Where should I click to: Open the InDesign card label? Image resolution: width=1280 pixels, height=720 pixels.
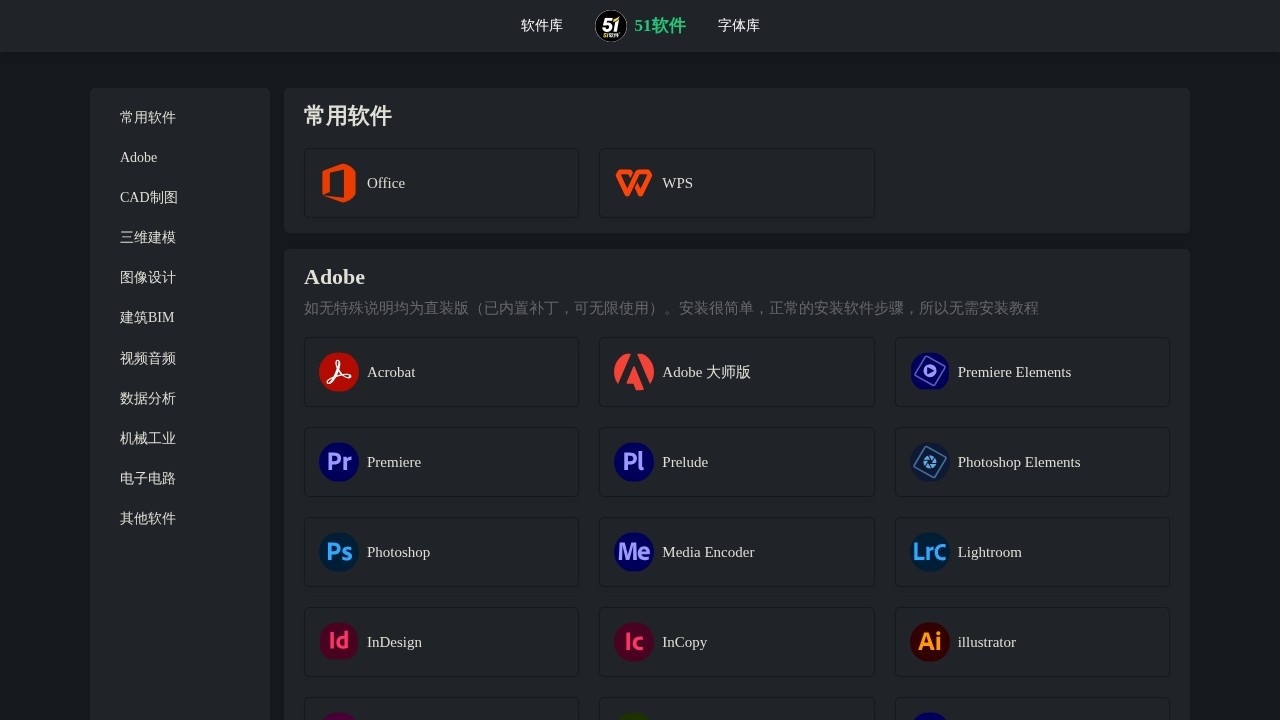(394, 642)
